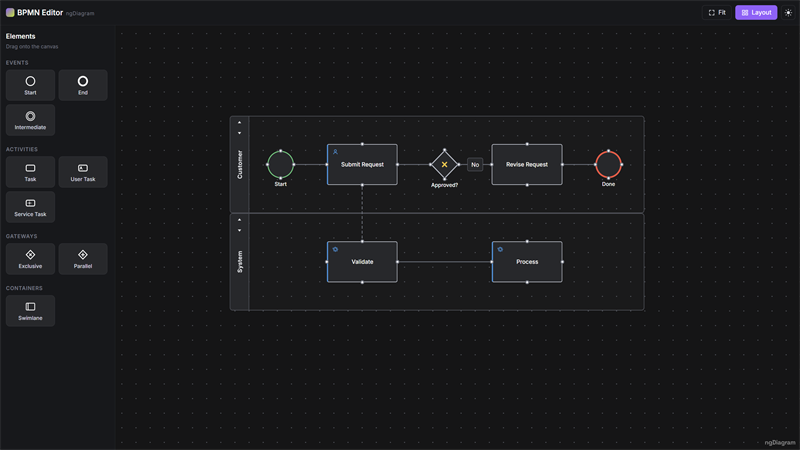800x450 pixels.
Task: Select the Swimlane container element
Action: coord(30,311)
